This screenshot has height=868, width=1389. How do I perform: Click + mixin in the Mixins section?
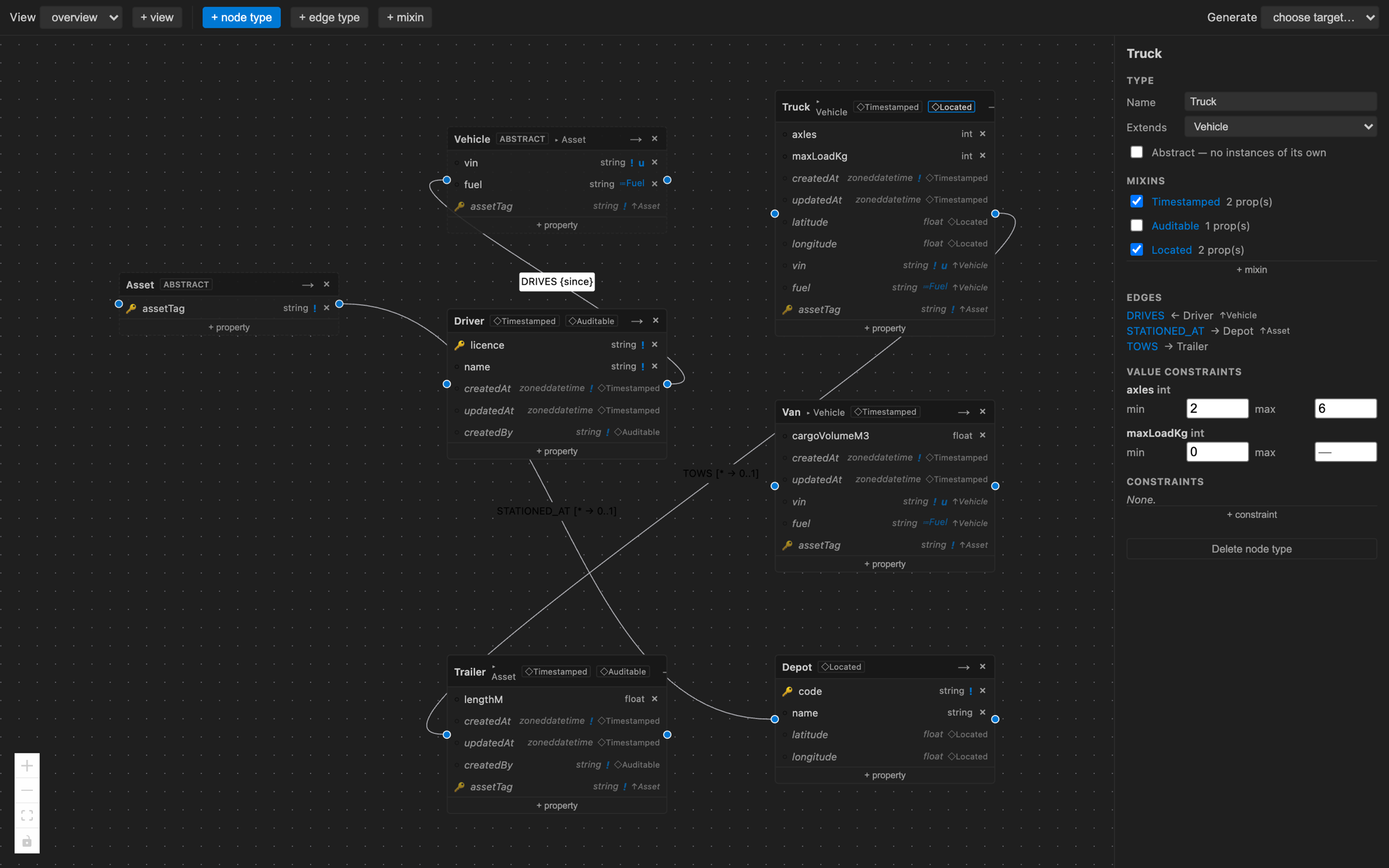(1251, 269)
